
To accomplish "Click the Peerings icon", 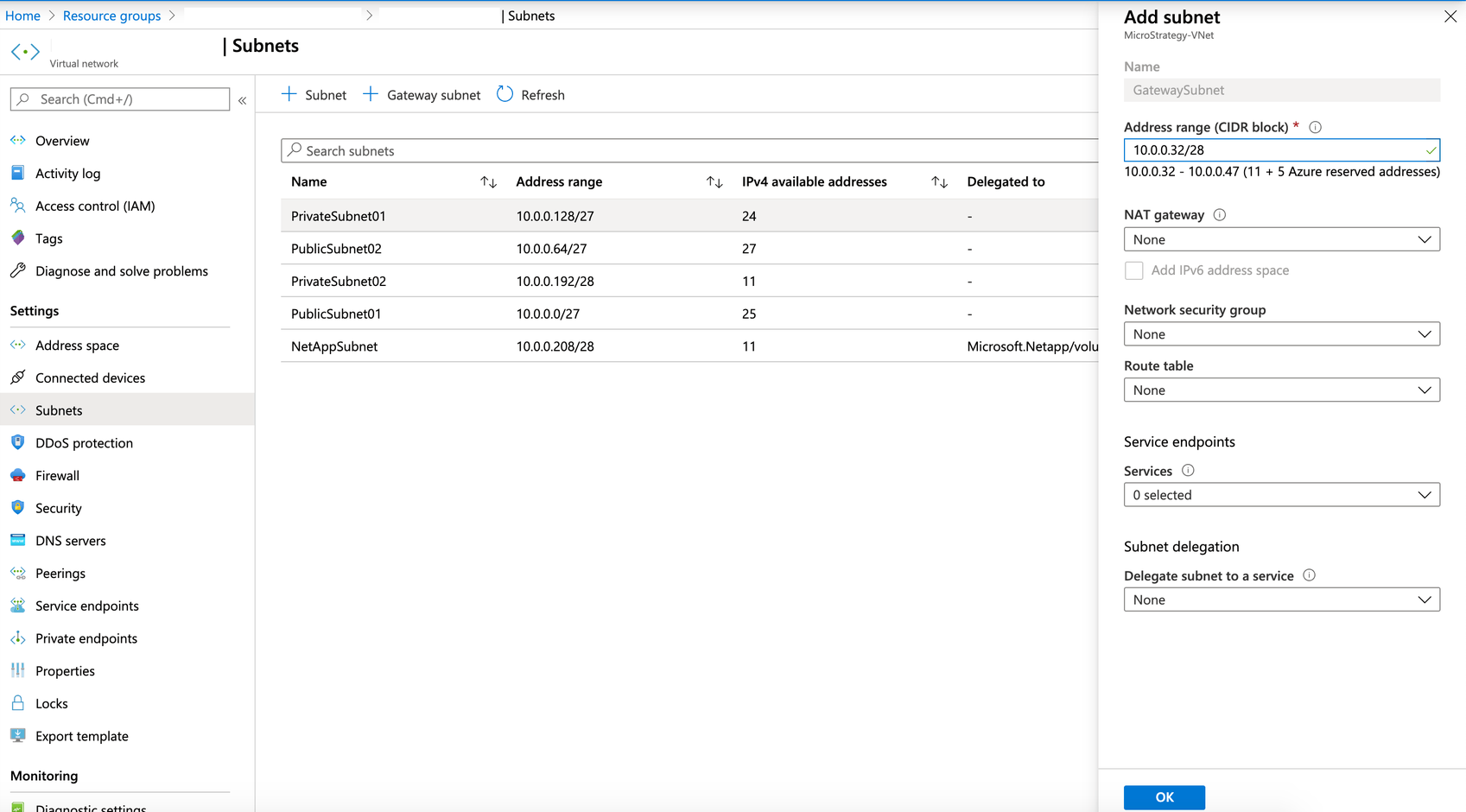I will pyautogui.click(x=17, y=573).
